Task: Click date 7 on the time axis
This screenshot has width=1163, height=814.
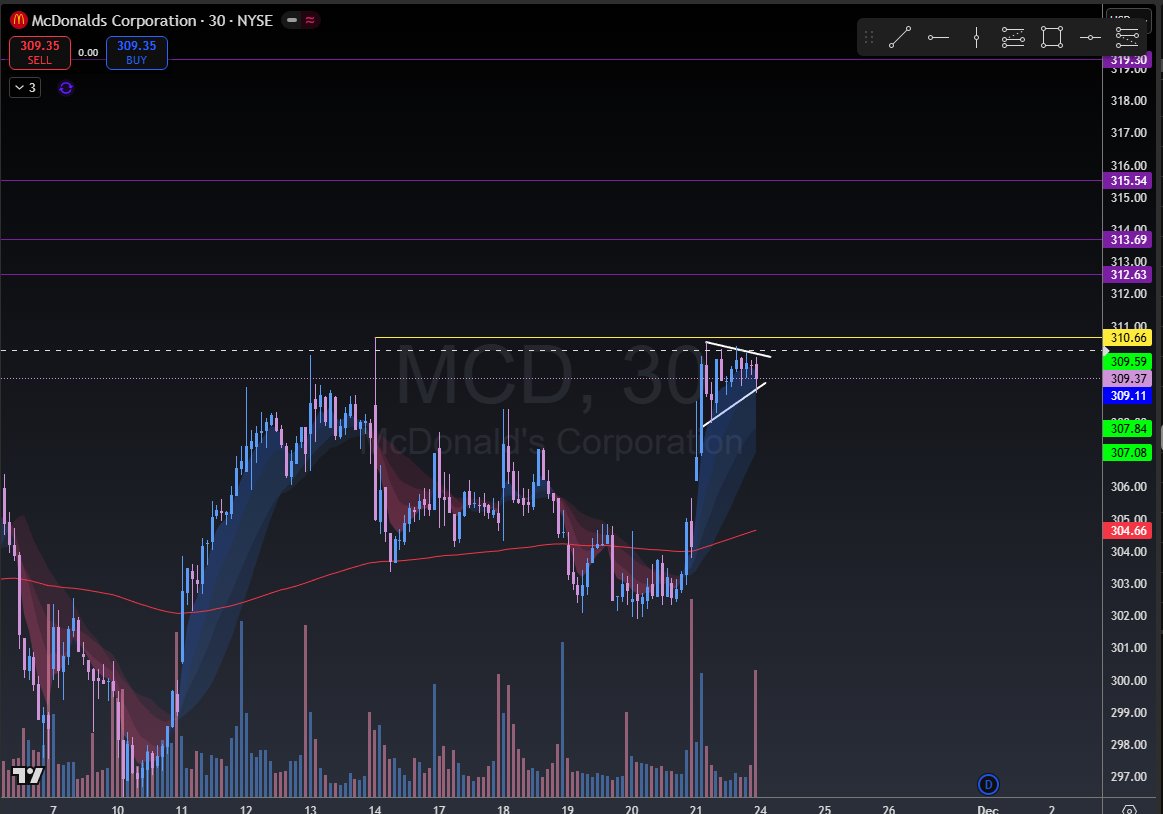Action: pos(53,809)
